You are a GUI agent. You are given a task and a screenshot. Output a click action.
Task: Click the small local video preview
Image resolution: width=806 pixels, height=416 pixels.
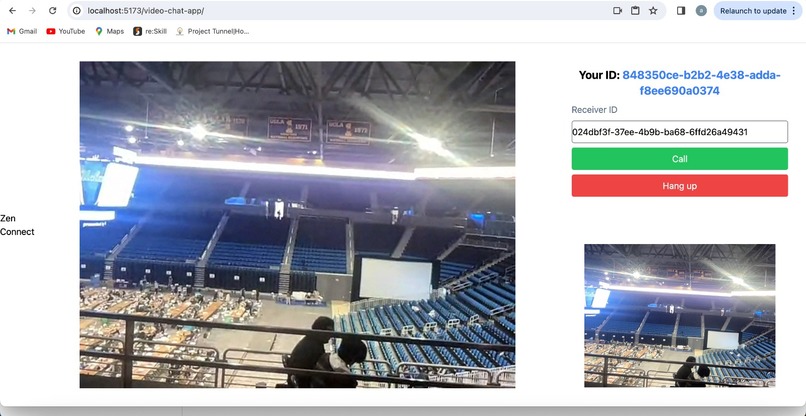pos(680,316)
